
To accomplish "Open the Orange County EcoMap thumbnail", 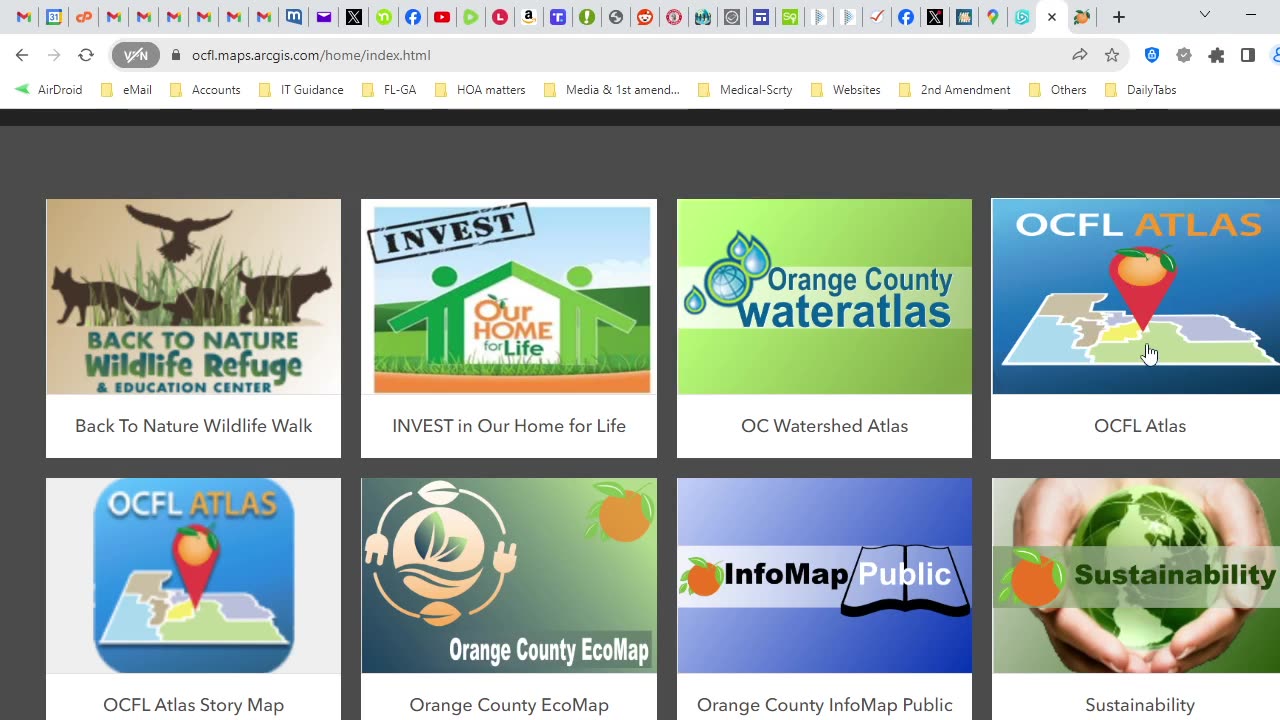I will pos(509,575).
